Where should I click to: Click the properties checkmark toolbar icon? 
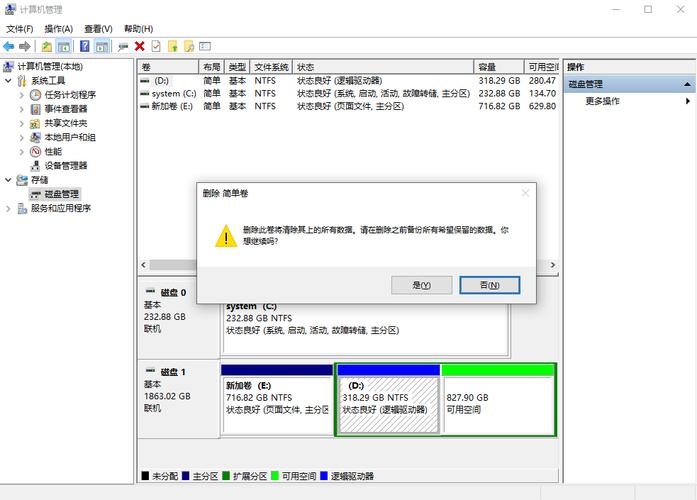coord(156,46)
